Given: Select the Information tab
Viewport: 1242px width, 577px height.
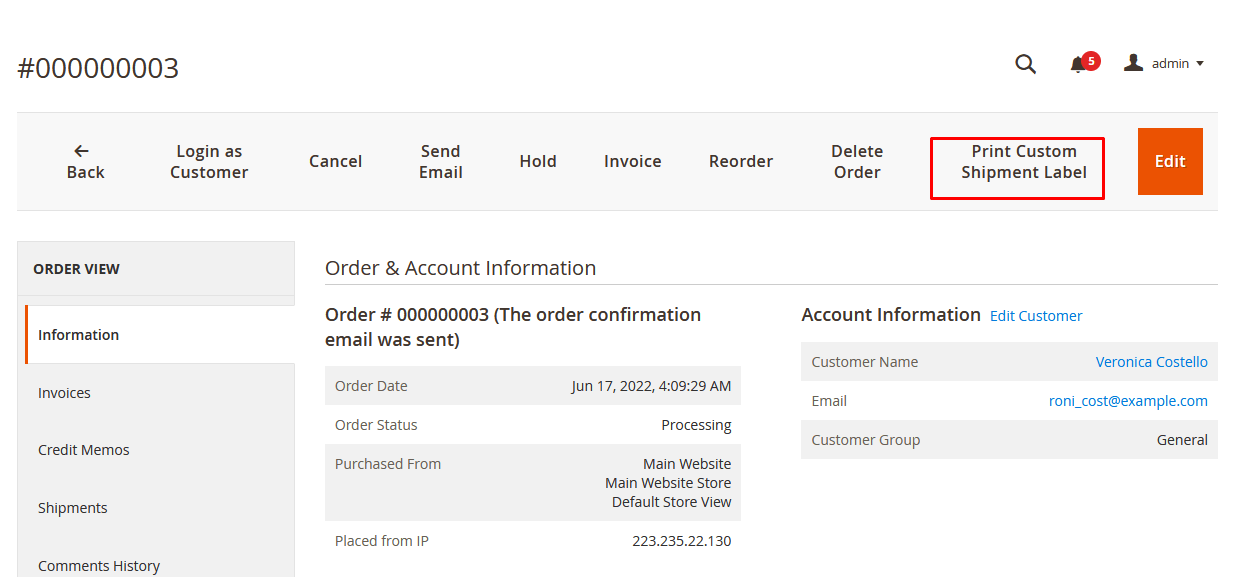Looking at the screenshot, I should (x=79, y=335).
